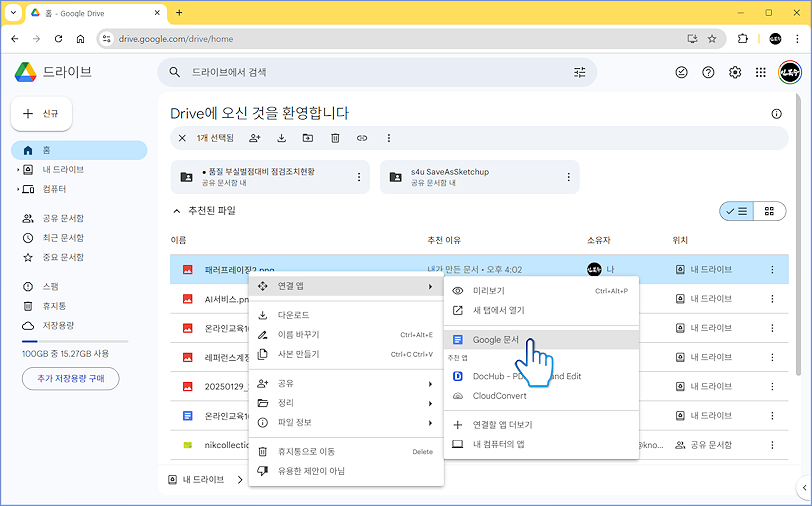Click 휴지통으로 이동 menu entry
The height and width of the screenshot is (506, 812).
coord(346,452)
